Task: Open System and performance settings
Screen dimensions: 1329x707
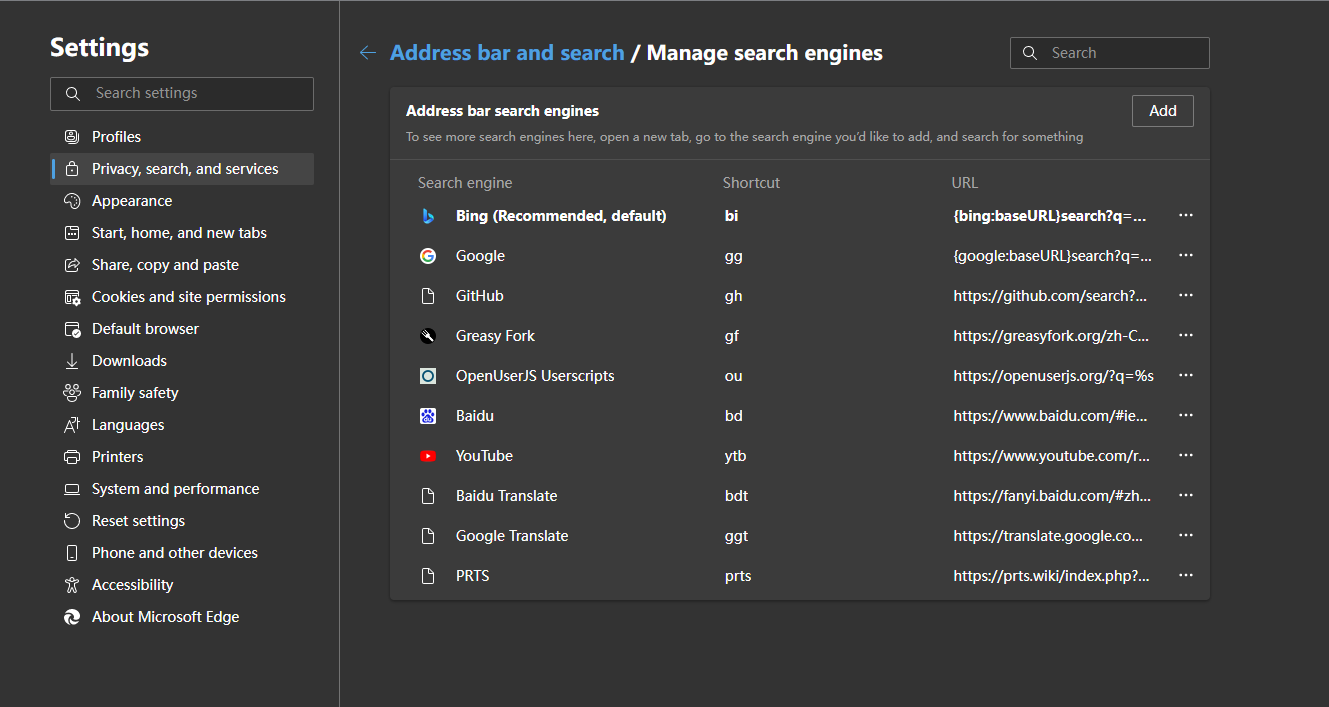Action: (x=182, y=489)
